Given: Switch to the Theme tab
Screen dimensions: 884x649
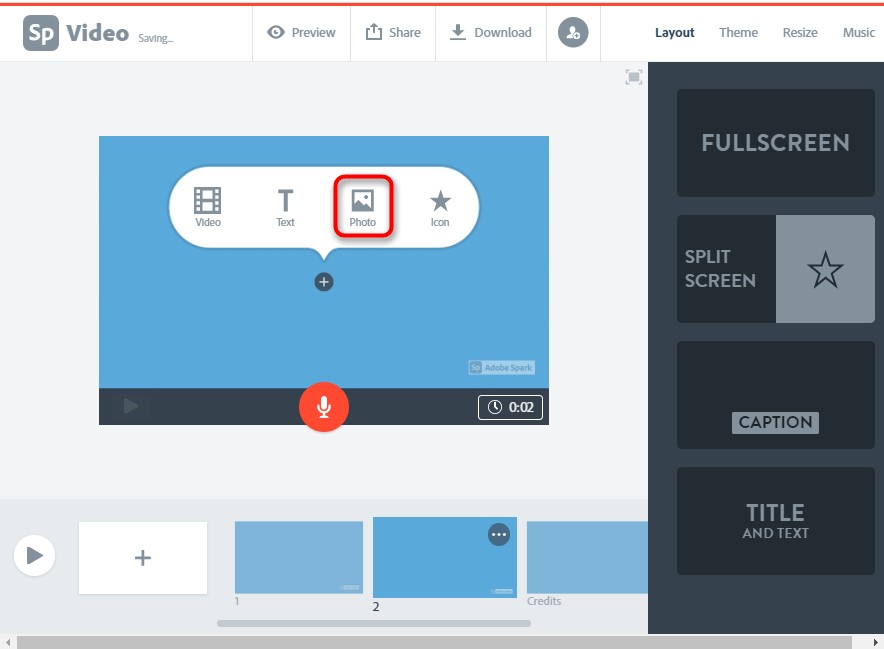Looking at the screenshot, I should tap(738, 33).
